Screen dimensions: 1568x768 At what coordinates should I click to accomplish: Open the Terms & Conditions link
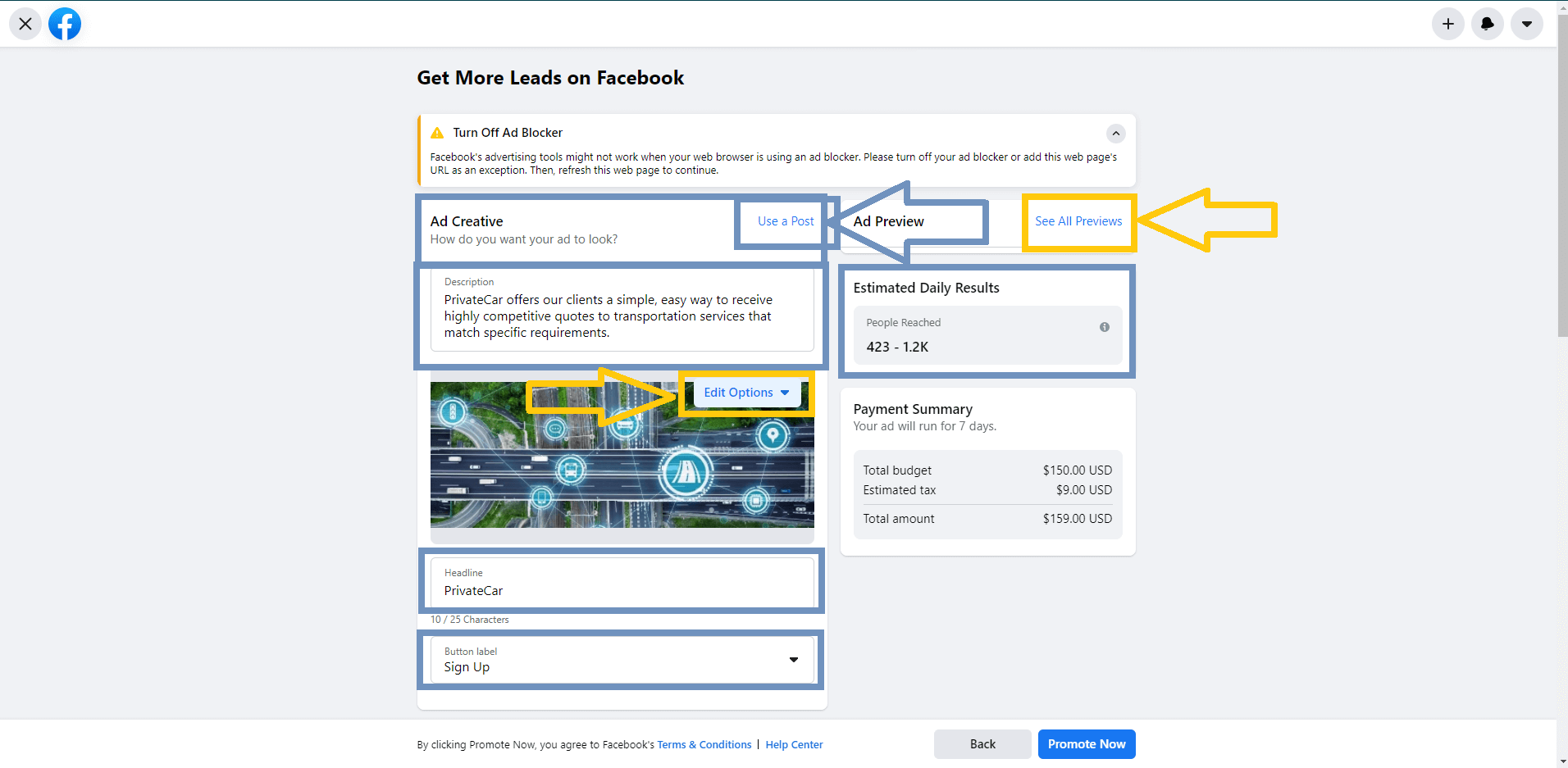(x=704, y=745)
